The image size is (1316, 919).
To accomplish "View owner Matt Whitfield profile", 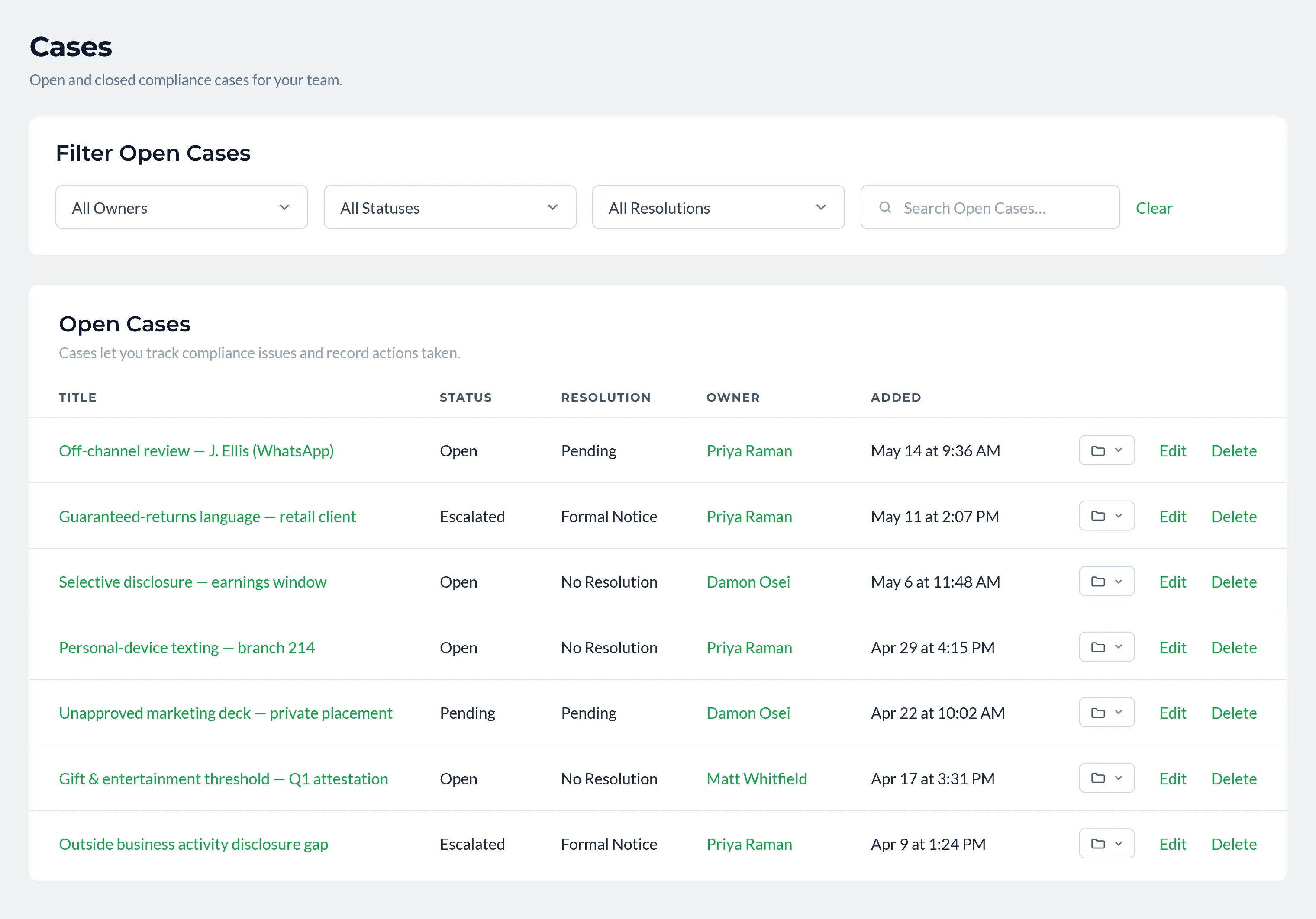I will (x=757, y=779).
